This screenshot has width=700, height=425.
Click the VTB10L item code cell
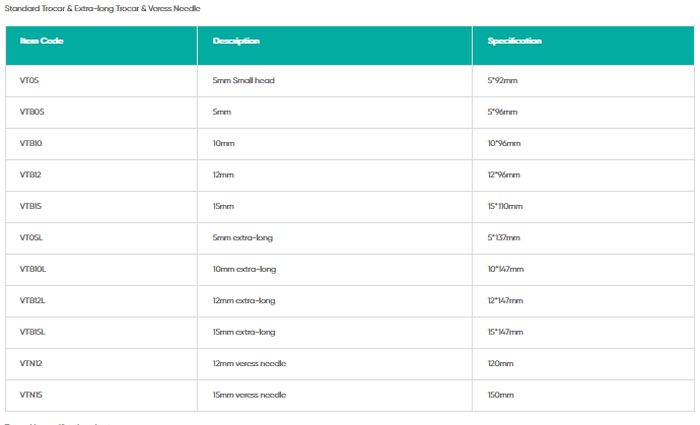point(33,269)
